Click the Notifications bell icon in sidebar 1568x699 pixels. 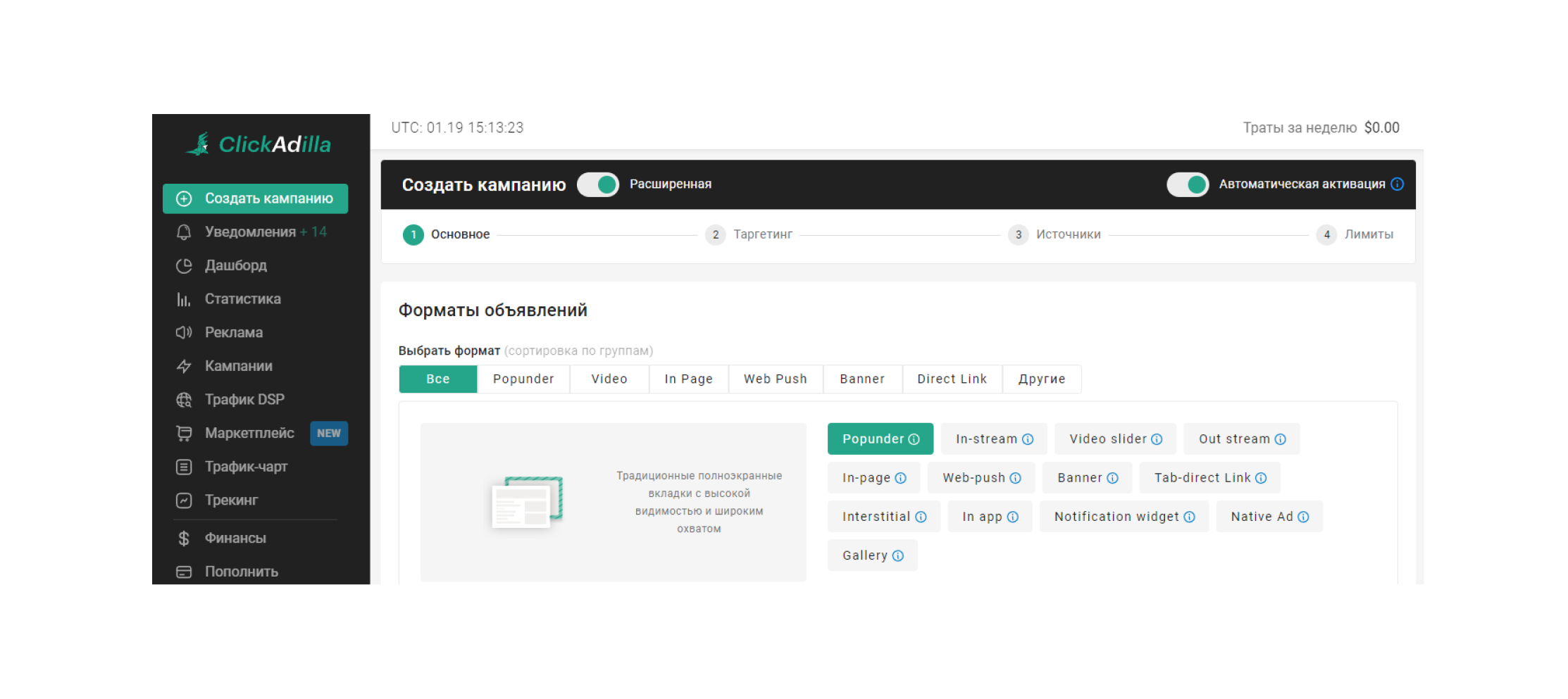[184, 232]
